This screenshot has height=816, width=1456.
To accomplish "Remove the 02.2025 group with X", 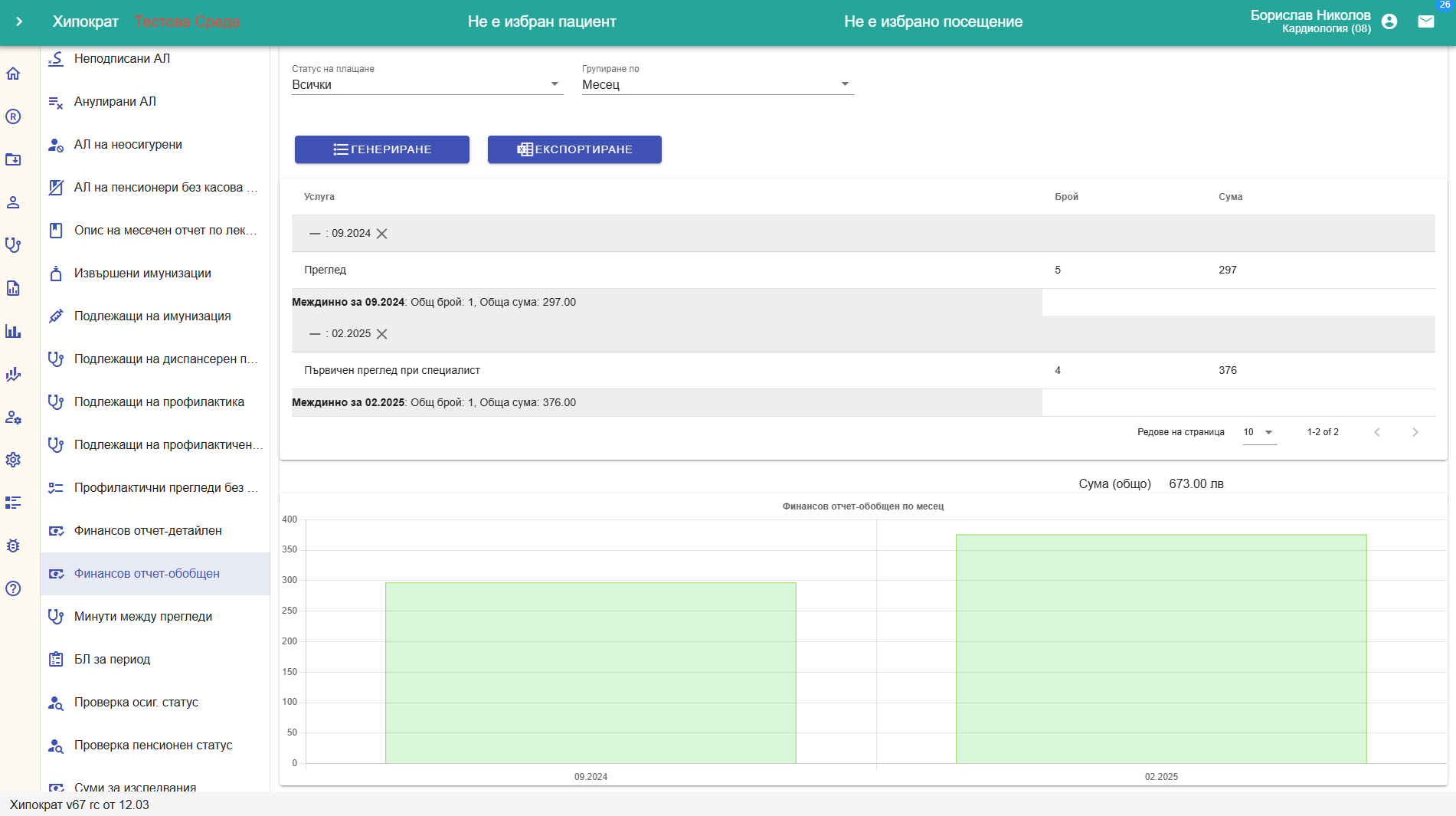I will 382,334.
